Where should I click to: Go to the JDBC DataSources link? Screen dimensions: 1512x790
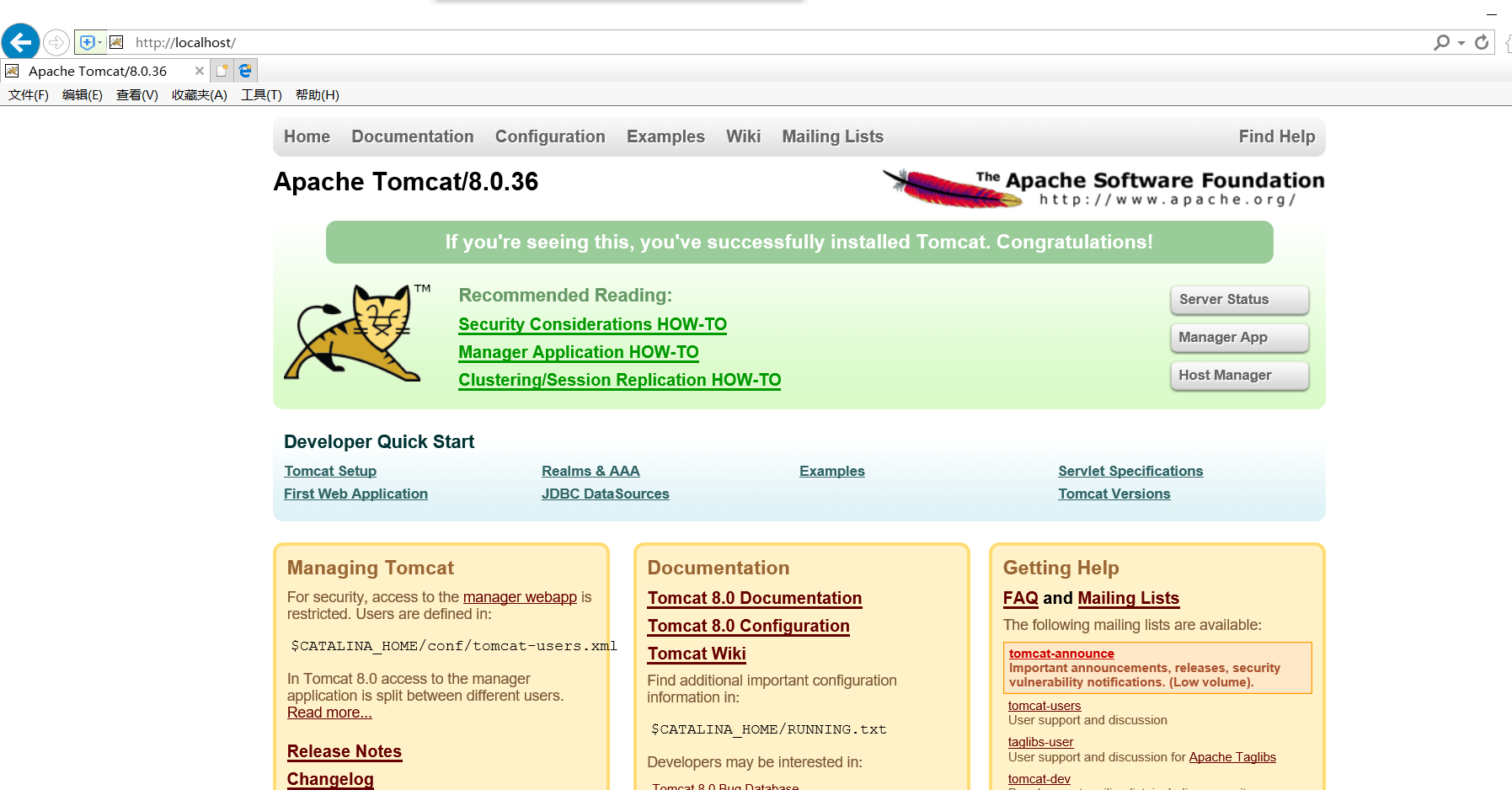click(606, 494)
